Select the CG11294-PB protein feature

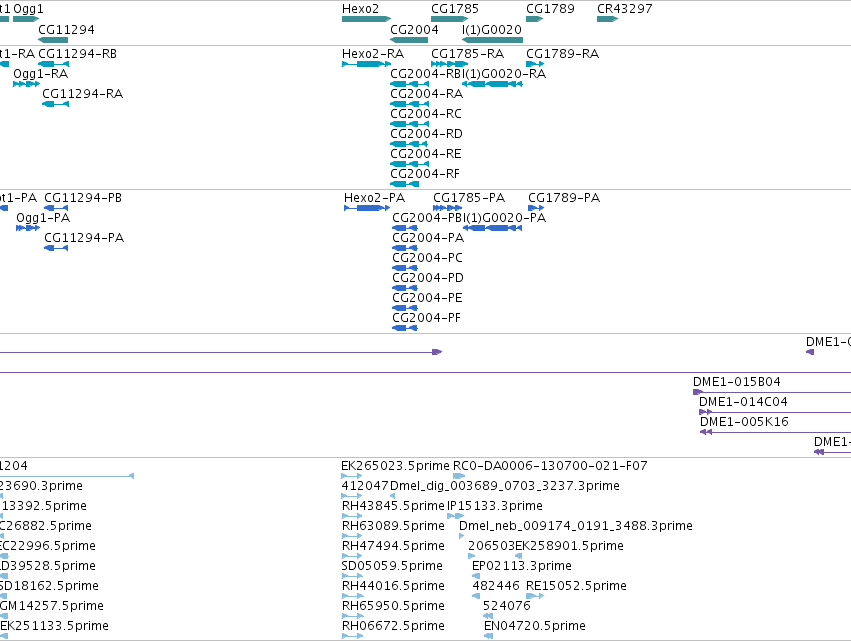[x=56, y=208]
